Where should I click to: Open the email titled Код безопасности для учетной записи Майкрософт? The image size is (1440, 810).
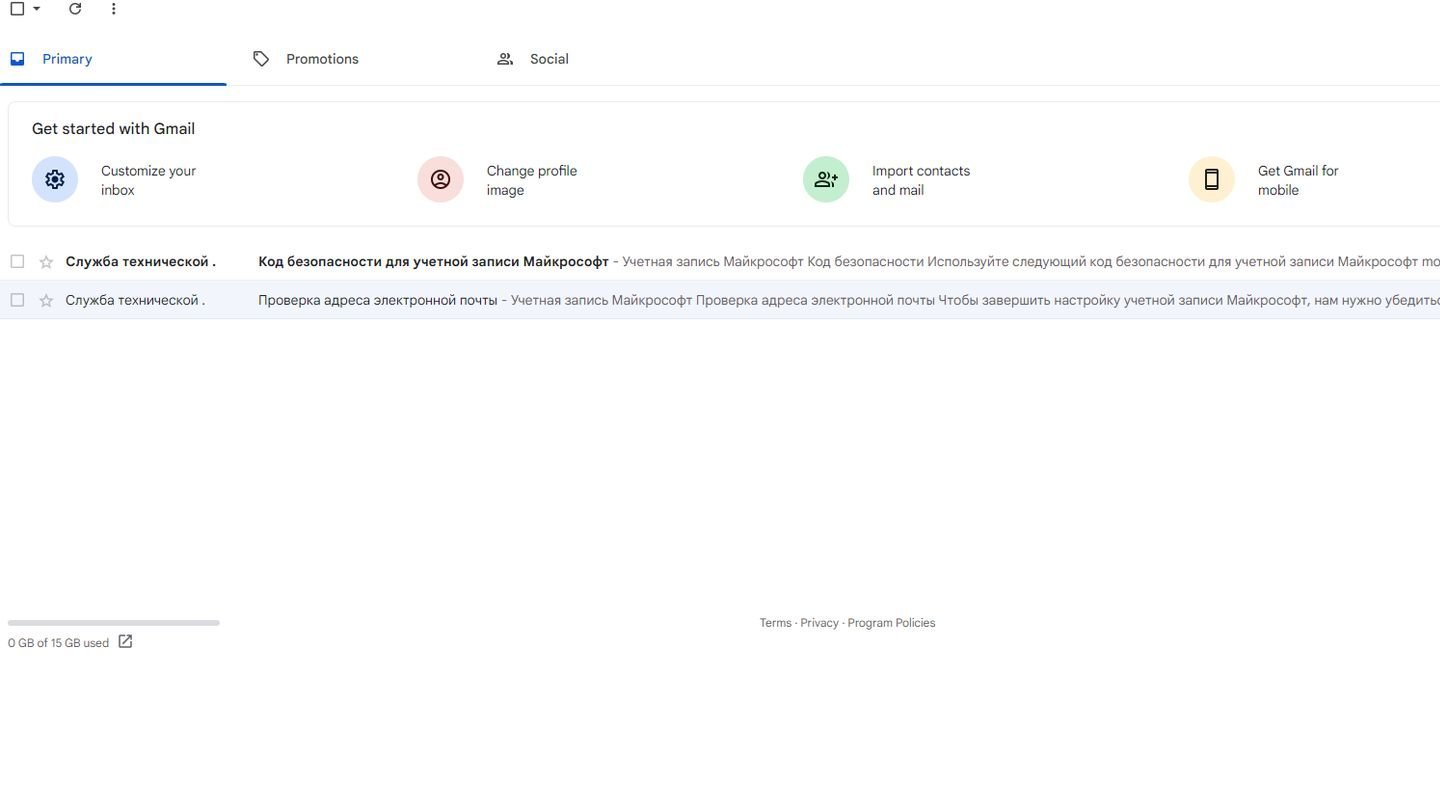433,262
